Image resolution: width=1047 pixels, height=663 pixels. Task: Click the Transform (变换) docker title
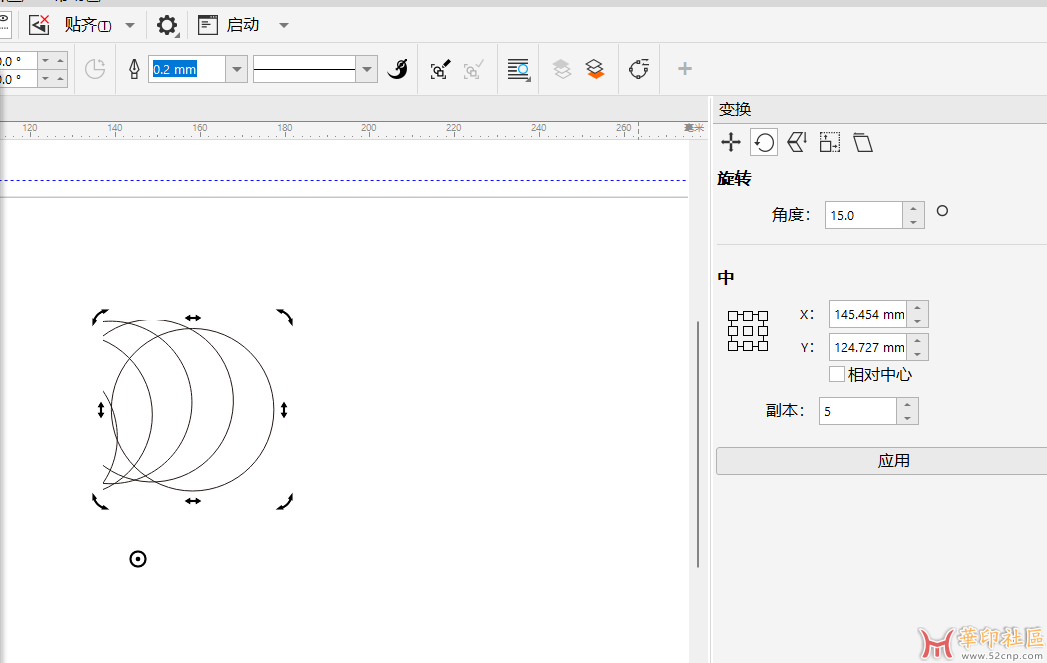pyautogui.click(x=735, y=109)
